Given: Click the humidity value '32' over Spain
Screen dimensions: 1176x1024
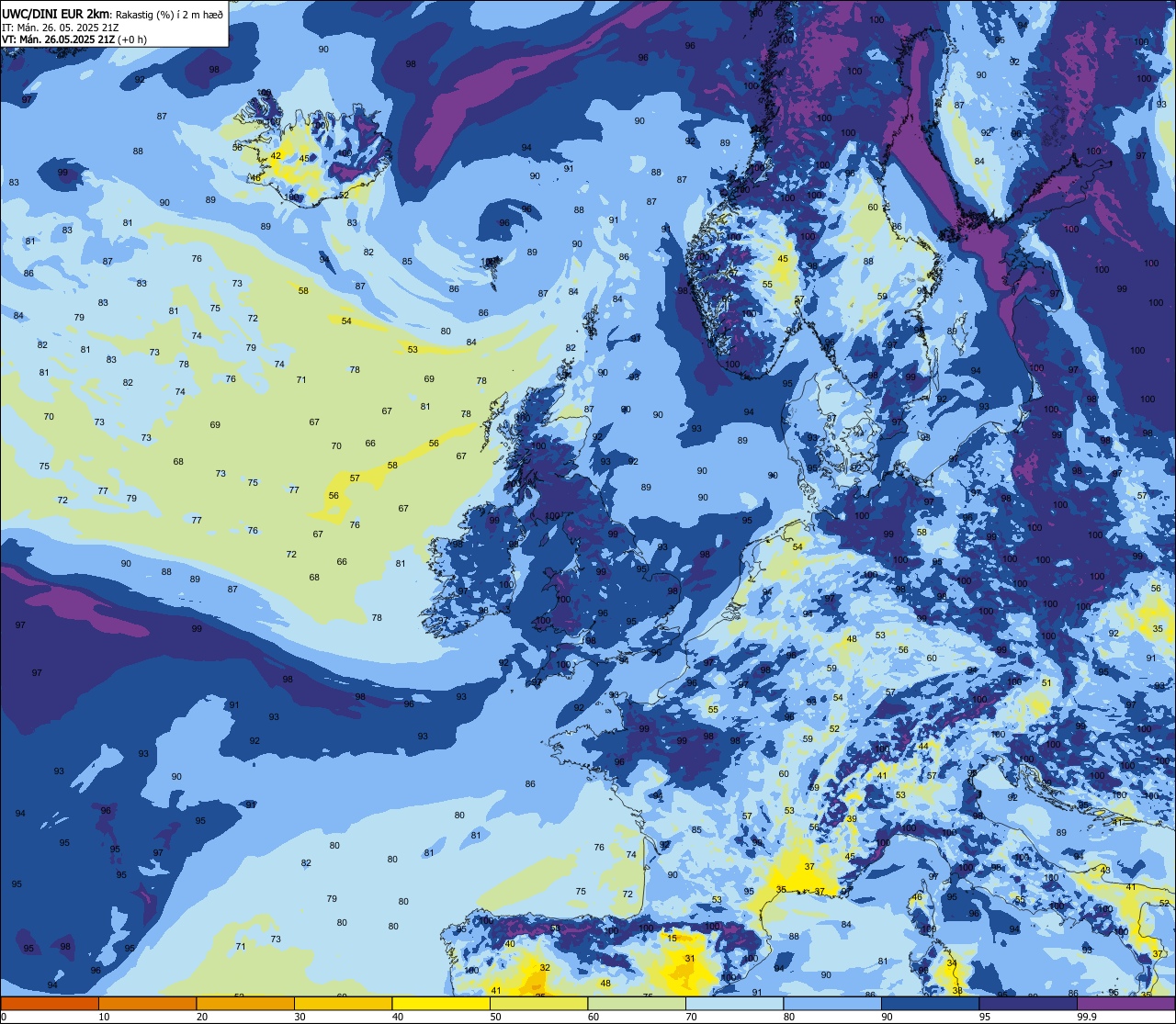Looking at the screenshot, I should click(545, 967).
